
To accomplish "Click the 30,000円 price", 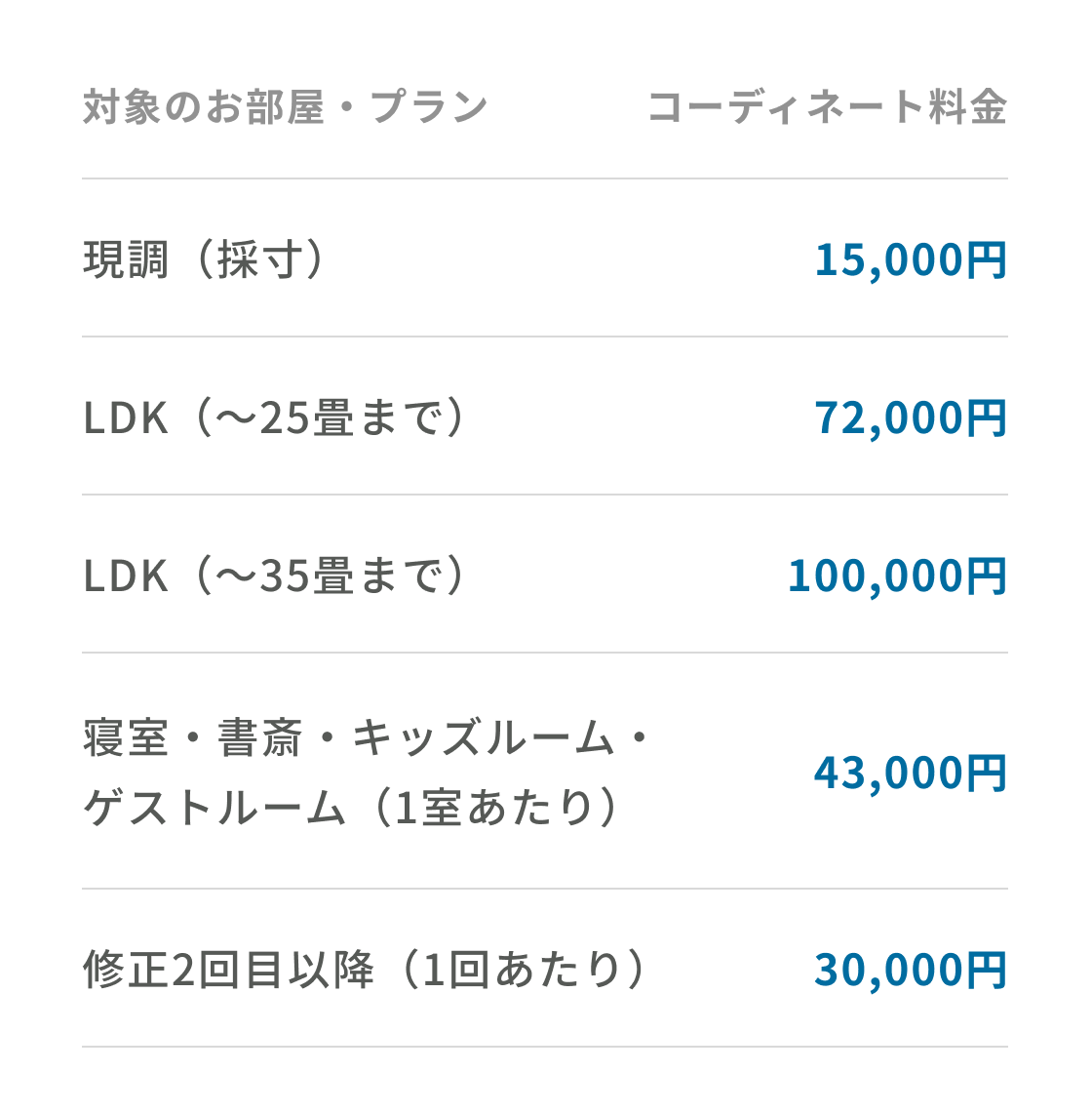I will tap(912, 970).
